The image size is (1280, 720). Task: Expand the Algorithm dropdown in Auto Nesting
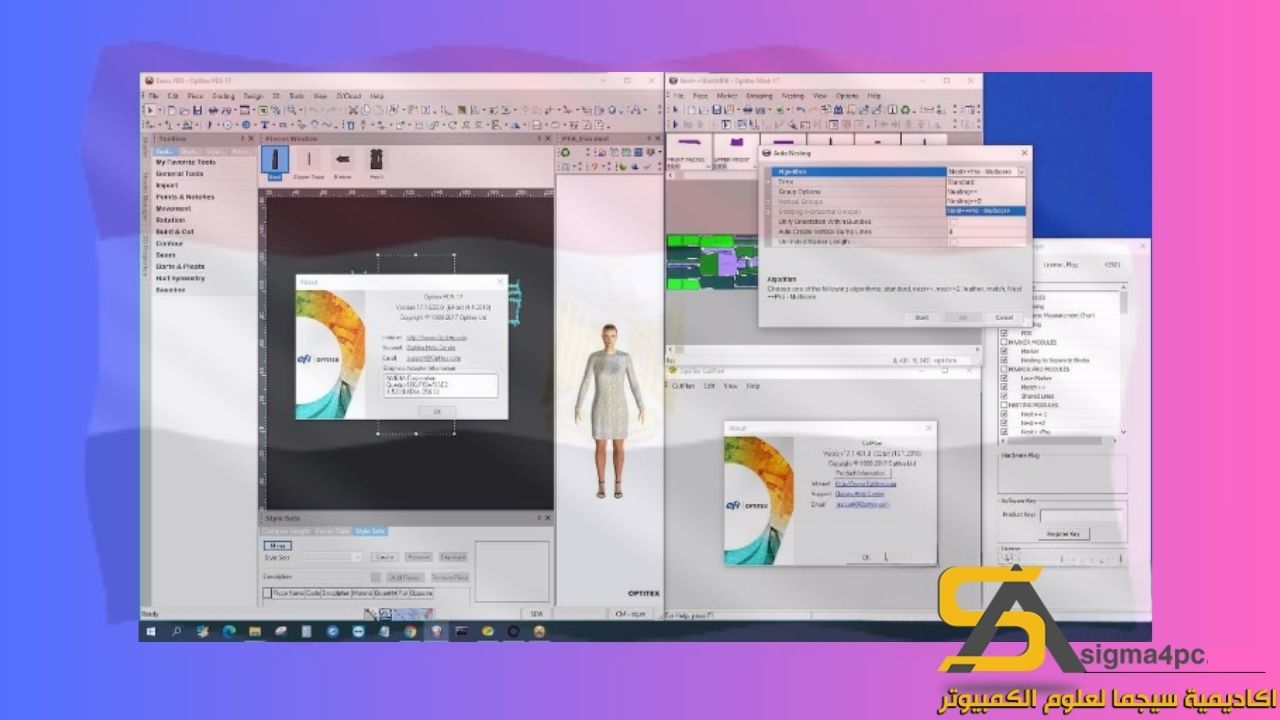[1021, 172]
